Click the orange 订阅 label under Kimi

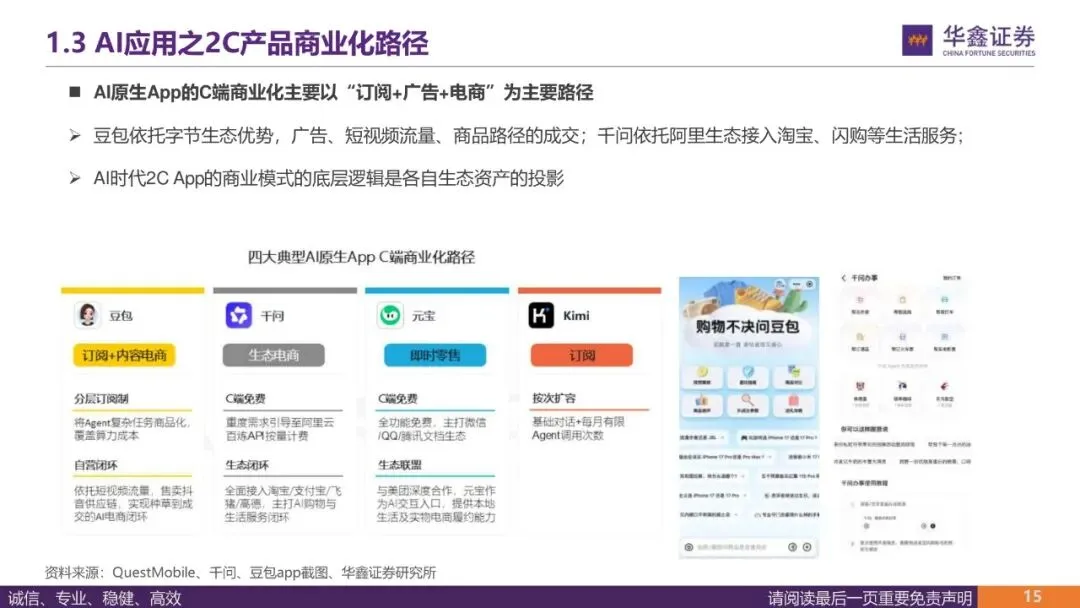click(x=581, y=355)
